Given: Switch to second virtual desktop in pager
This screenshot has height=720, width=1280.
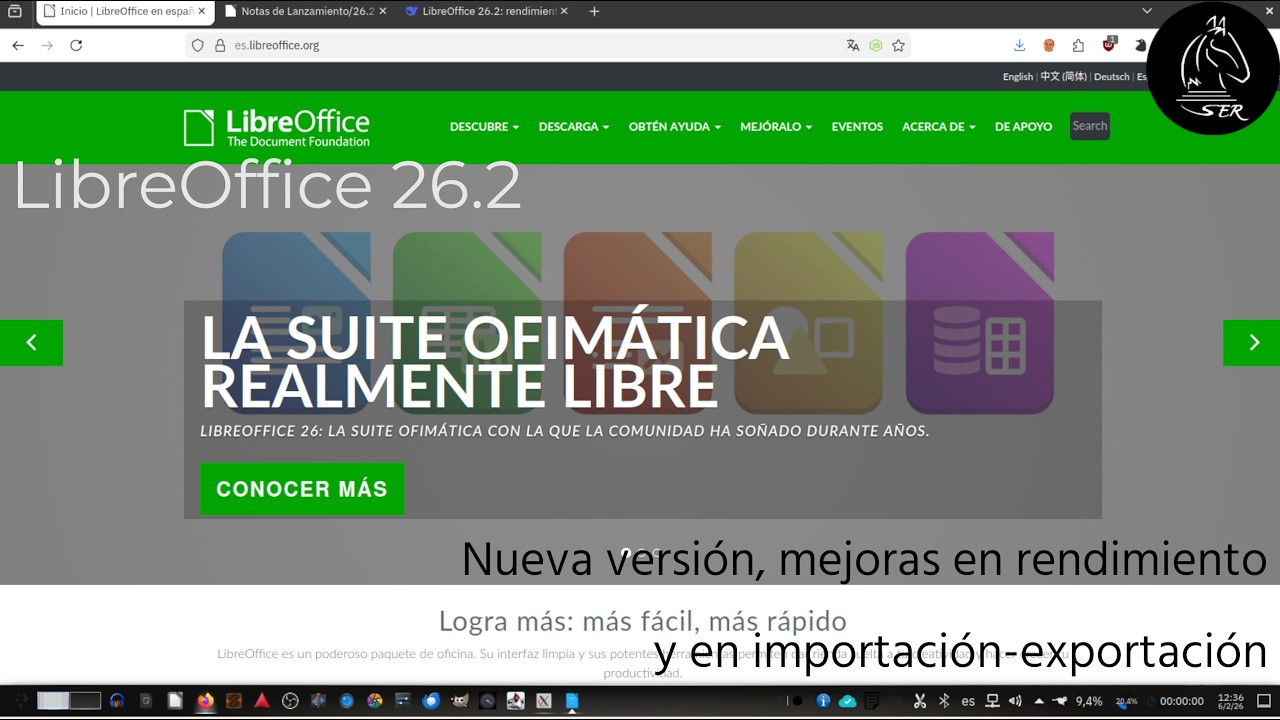Looking at the screenshot, I should [x=86, y=701].
